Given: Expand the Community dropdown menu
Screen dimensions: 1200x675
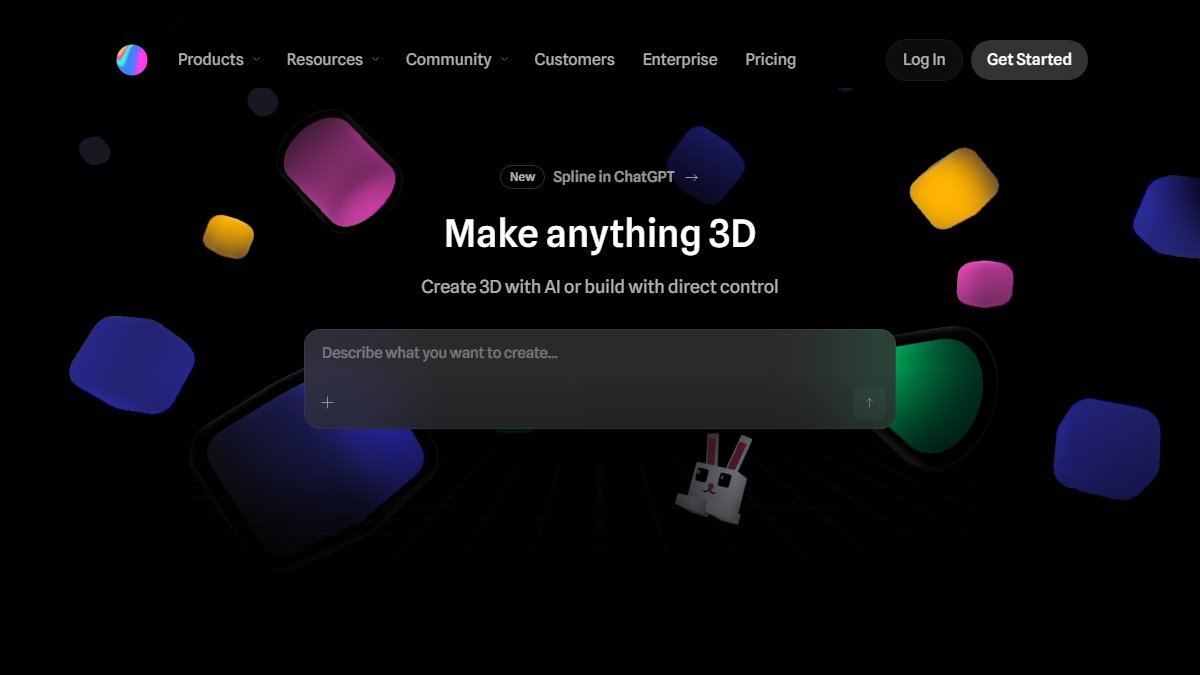Looking at the screenshot, I should (457, 60).
